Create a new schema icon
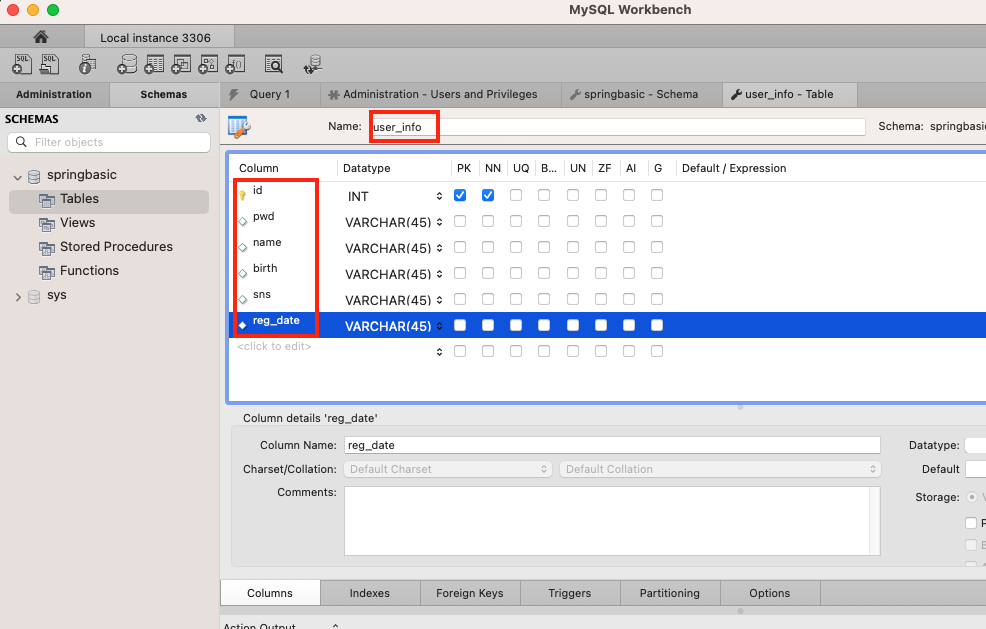The width and height of the screenshot is (986, 629). point(126,64)
